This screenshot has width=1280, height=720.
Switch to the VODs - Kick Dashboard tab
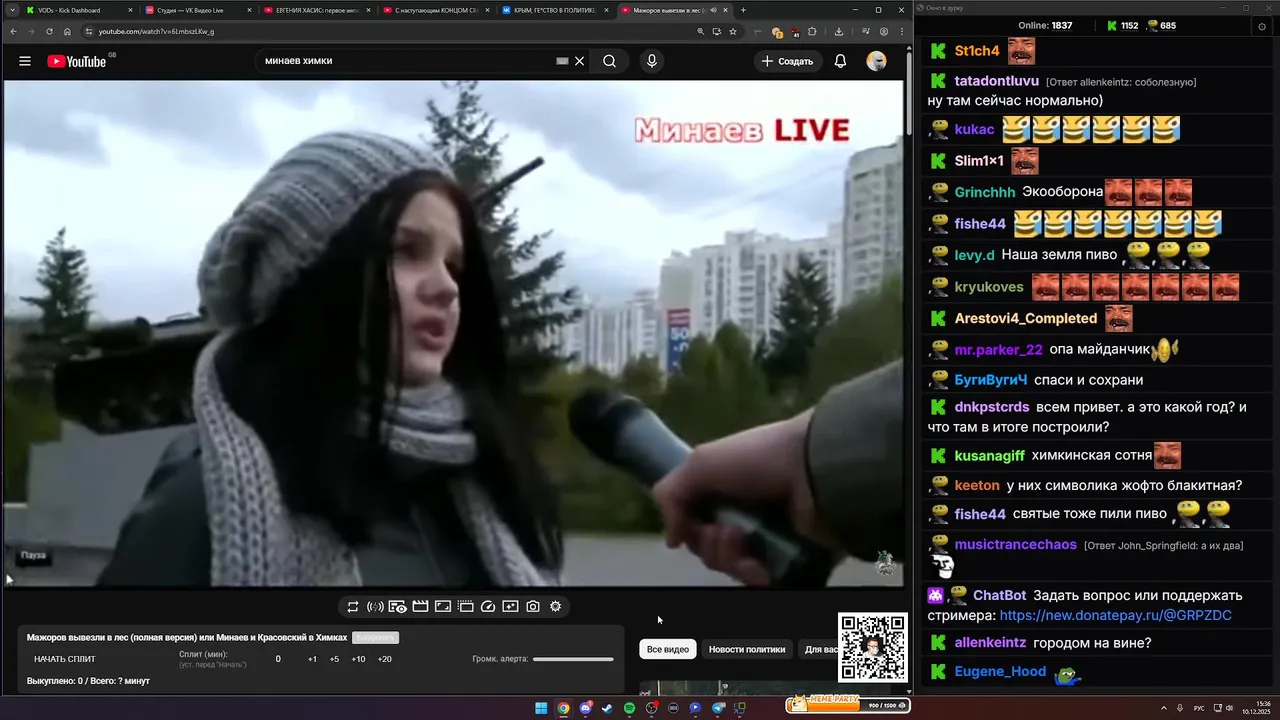[x=79, y=10]
